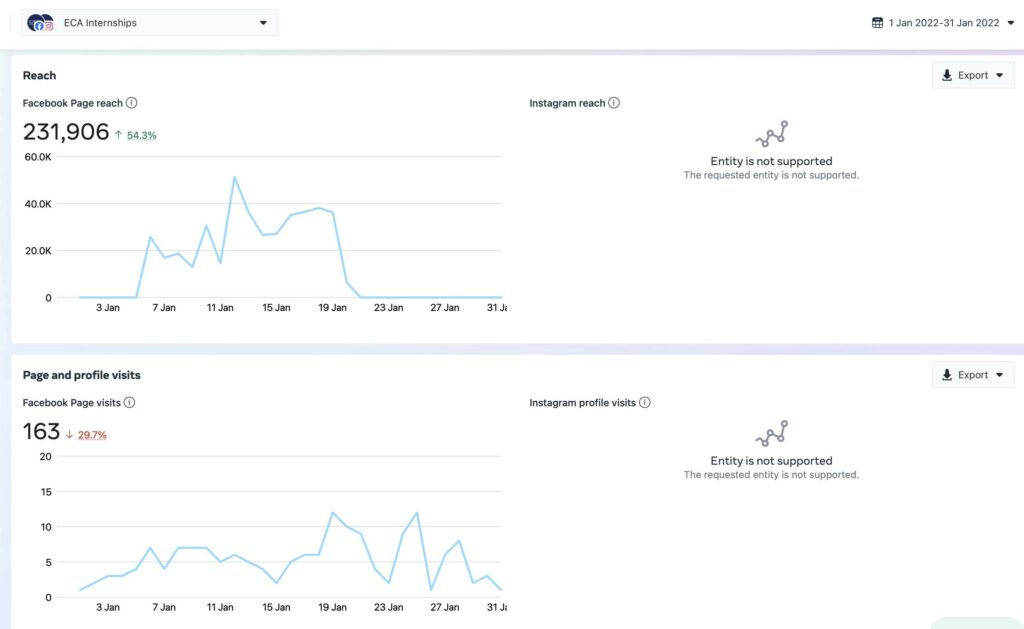Expand Export dropdown in Page and profile visits
Viewport: 1024px width, 629px height.
(x=998, y=375)
